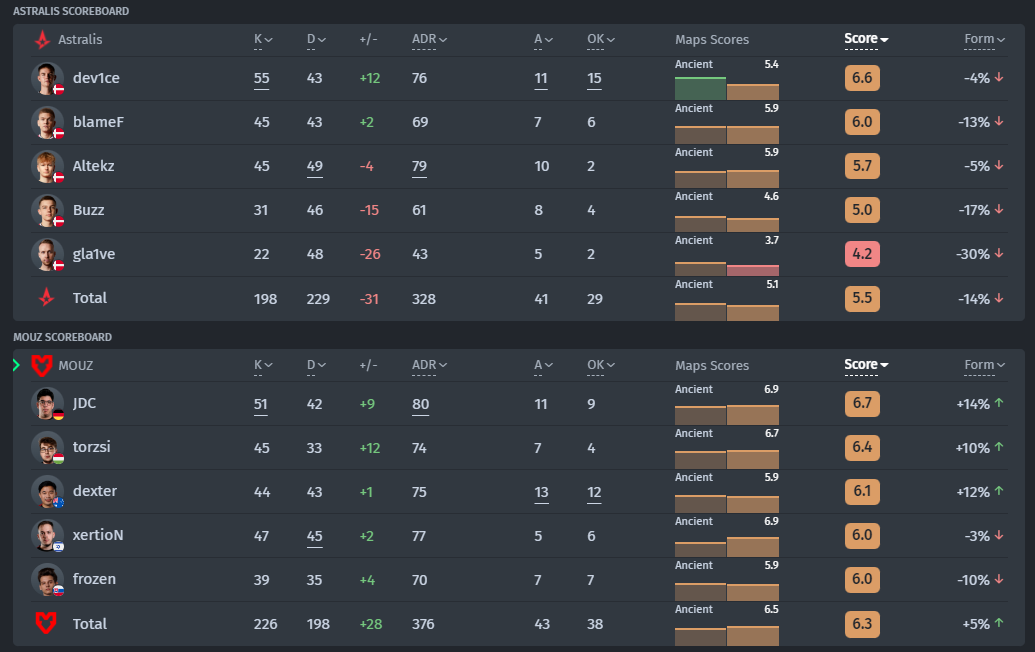Click the red down arrow in frozen's form
1035x652 pixels.
click(999, 579)
